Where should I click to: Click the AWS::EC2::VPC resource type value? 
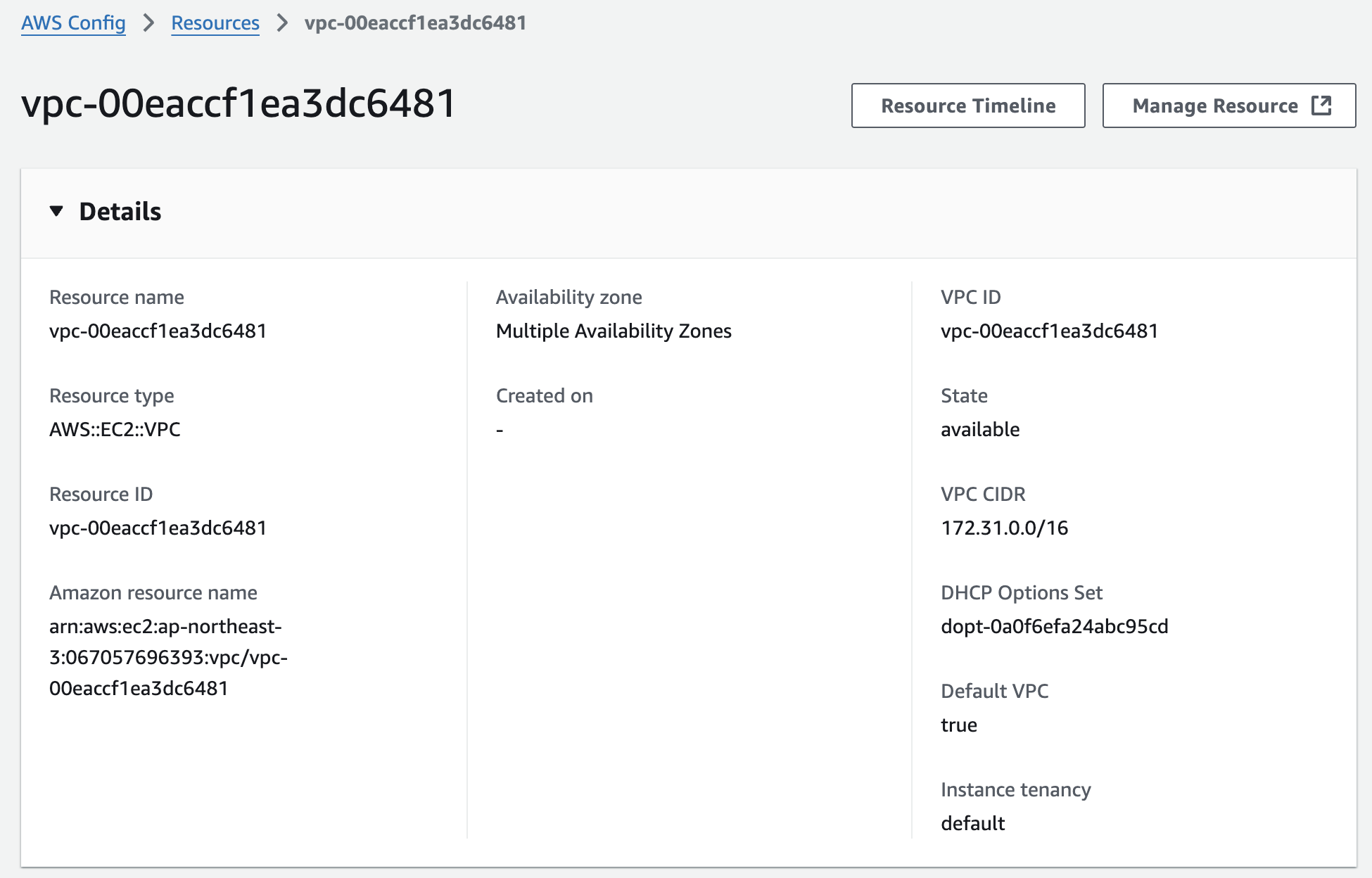click(115, 429)
